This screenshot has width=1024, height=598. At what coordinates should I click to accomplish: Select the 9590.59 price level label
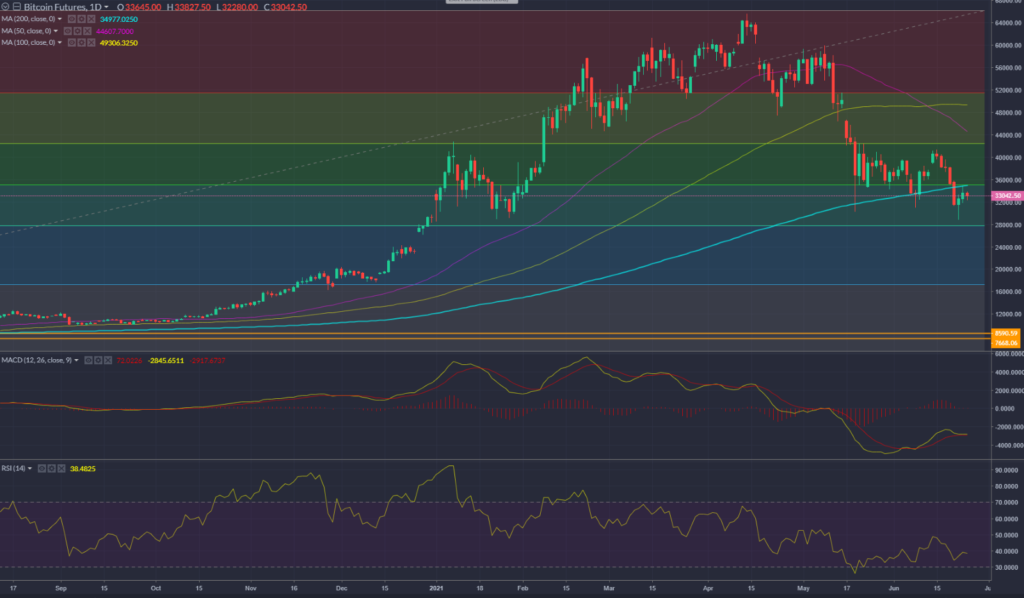point(1006,333)
